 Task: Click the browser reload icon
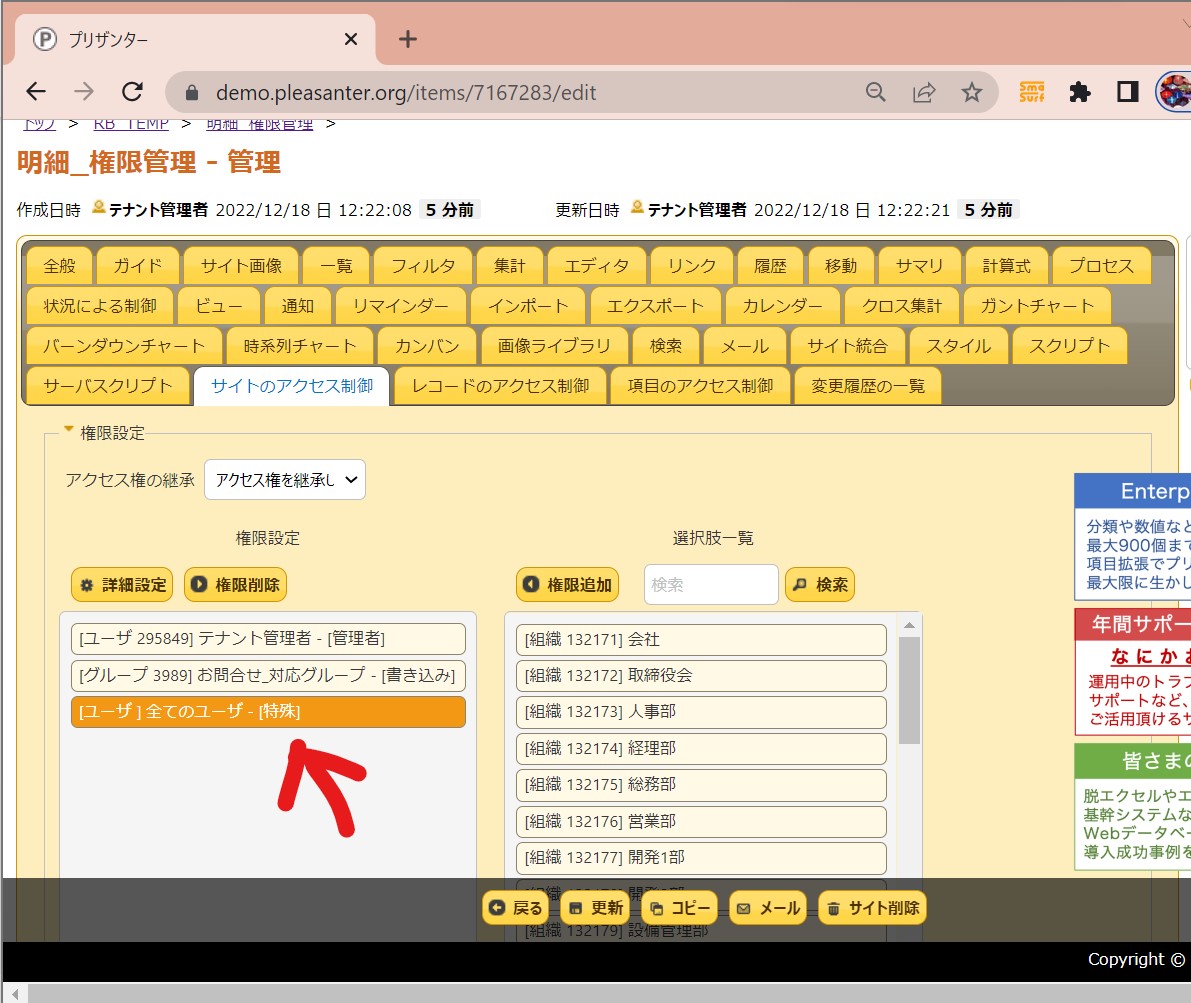(132, 92)
